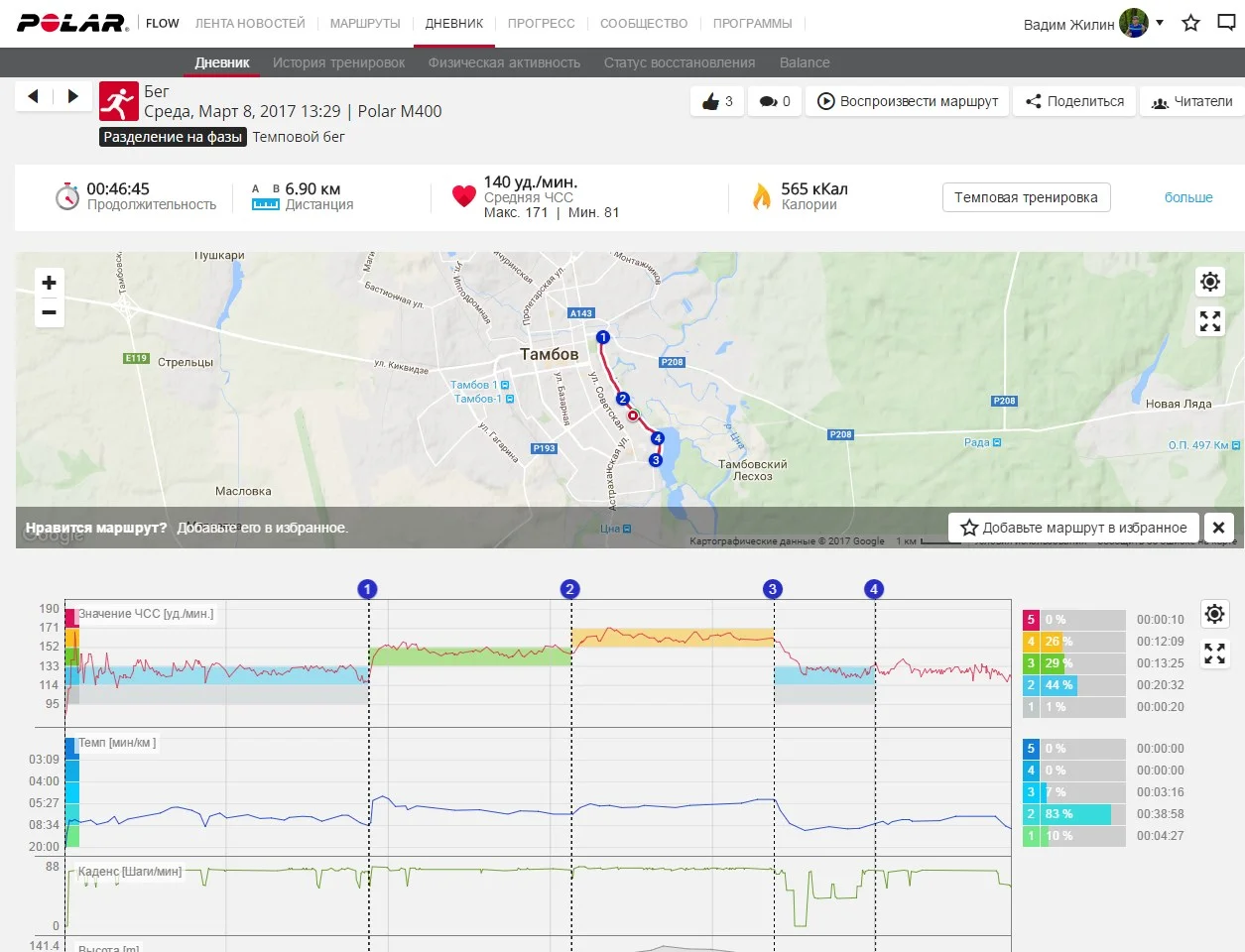
Task: Expand more details with больше link
Action: (x=1187, y=197)
